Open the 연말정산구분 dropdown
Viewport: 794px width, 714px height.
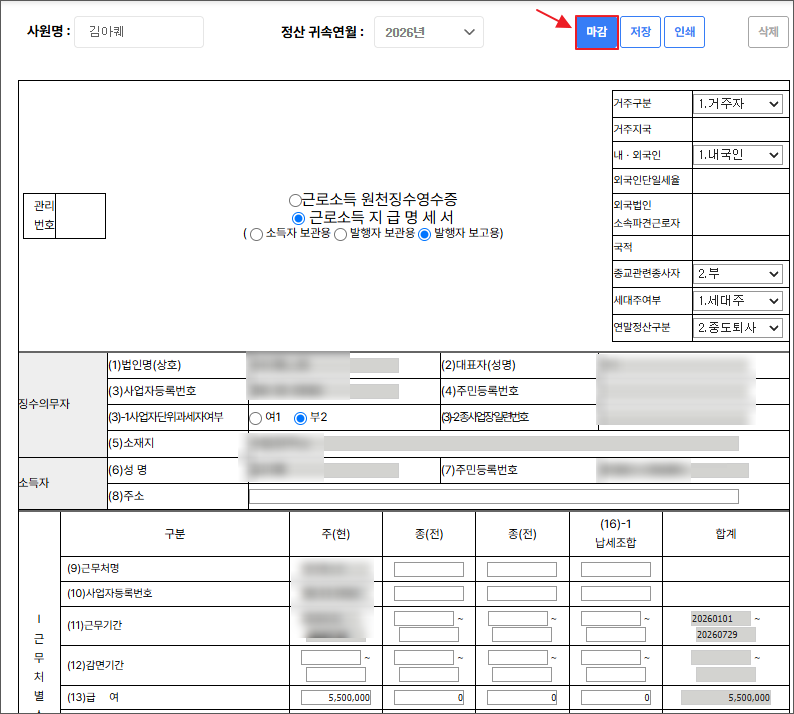[x=738, y=328]
